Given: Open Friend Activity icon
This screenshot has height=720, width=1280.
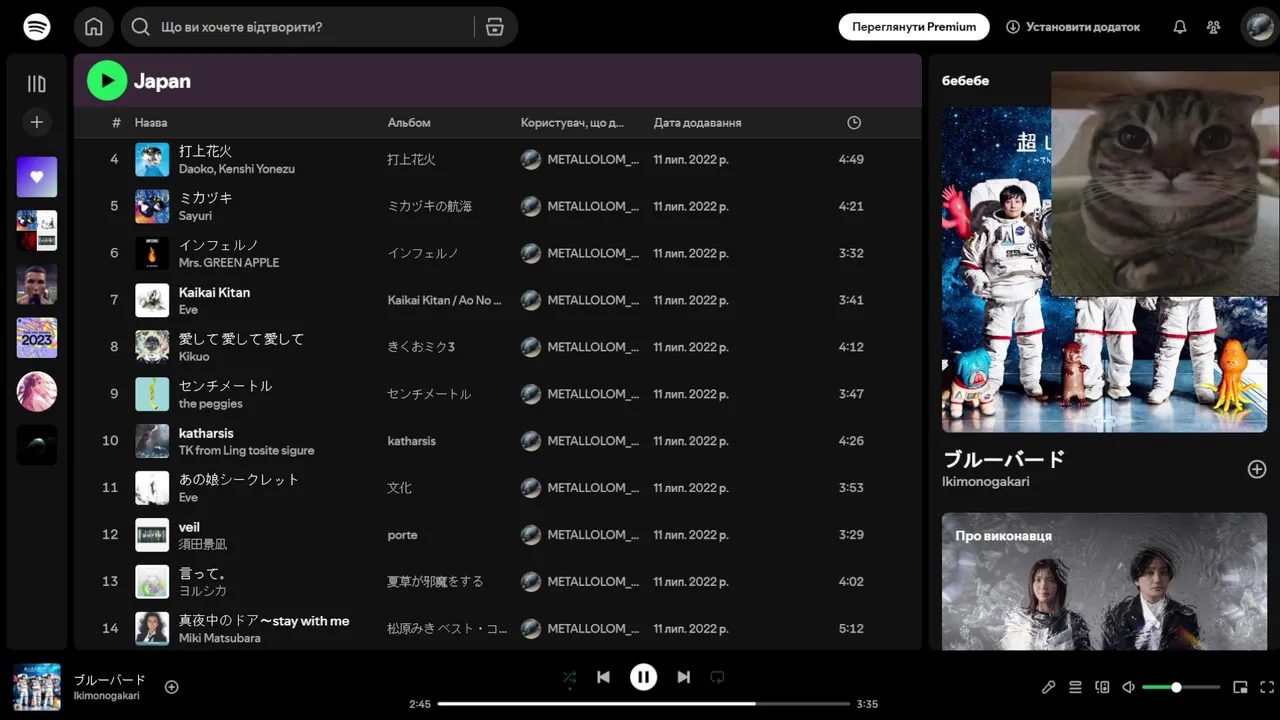Looking at the screenshot, I should coord(1214,27).
